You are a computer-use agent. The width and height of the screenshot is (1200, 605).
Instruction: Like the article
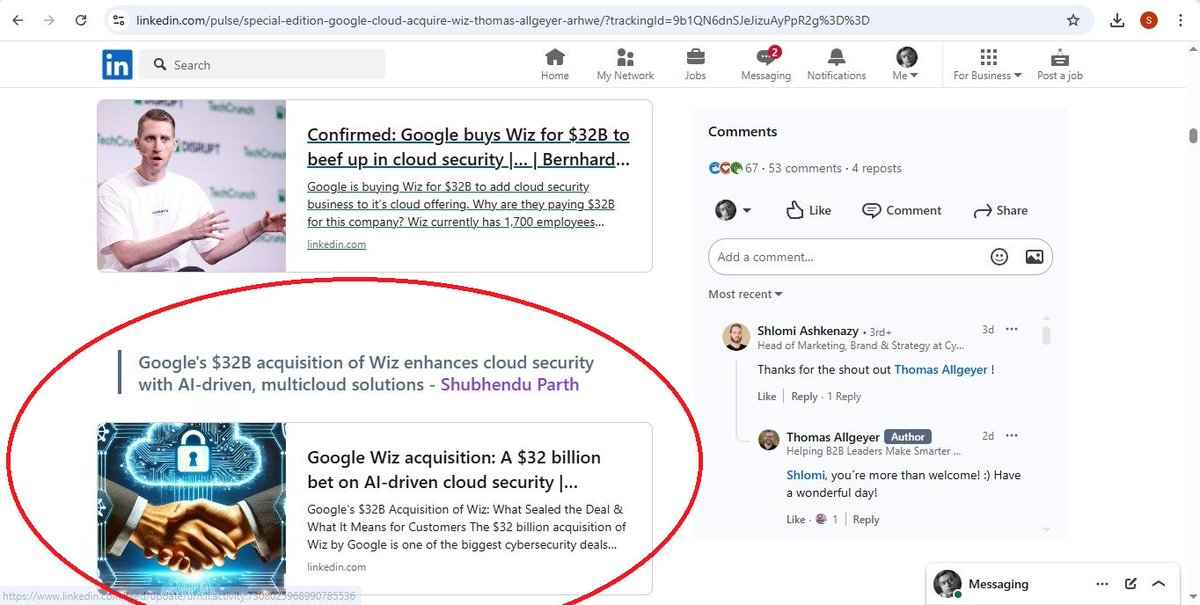point(809,210)
